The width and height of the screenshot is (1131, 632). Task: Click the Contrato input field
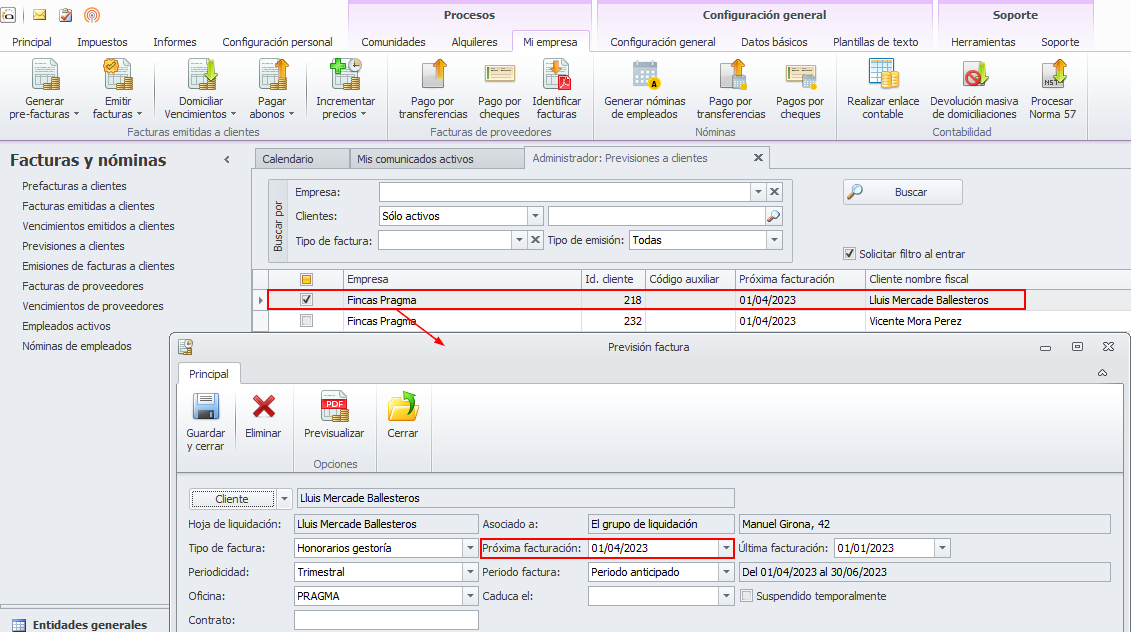point(386,620)
